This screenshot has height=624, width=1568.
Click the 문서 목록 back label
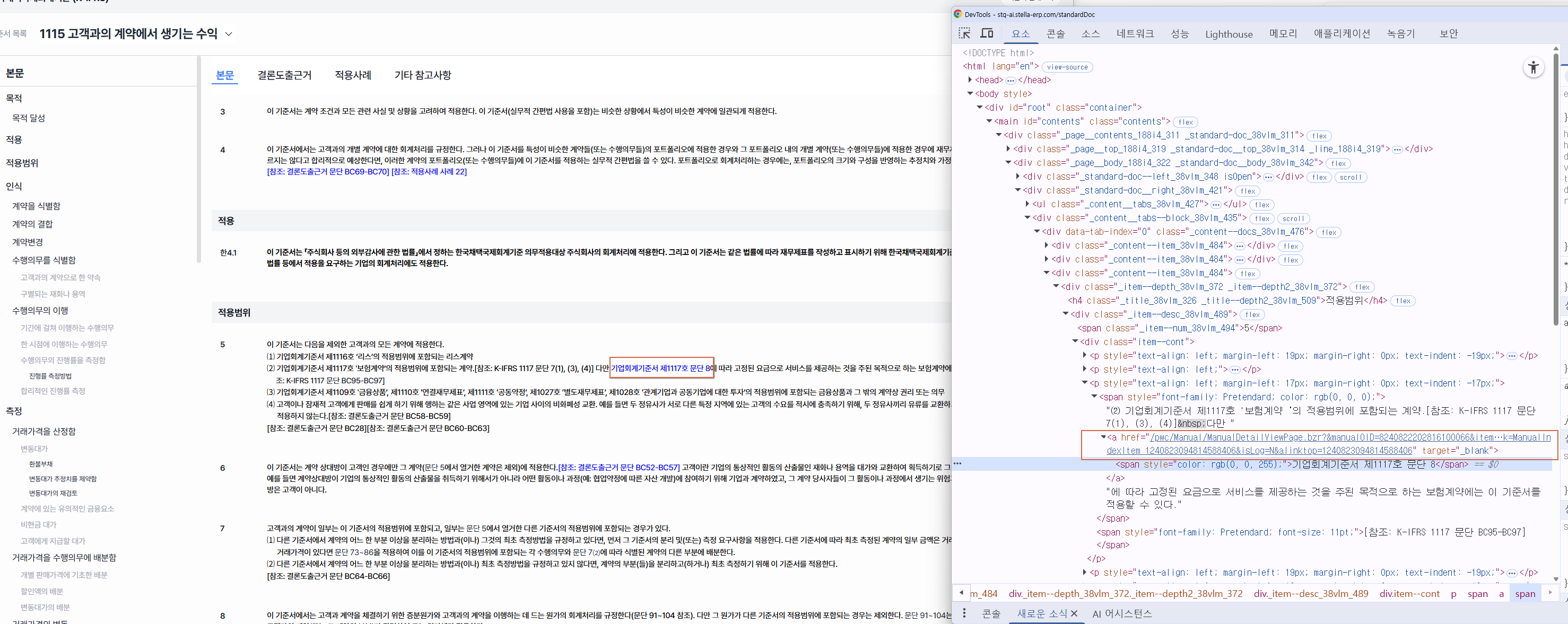(13, 33)
